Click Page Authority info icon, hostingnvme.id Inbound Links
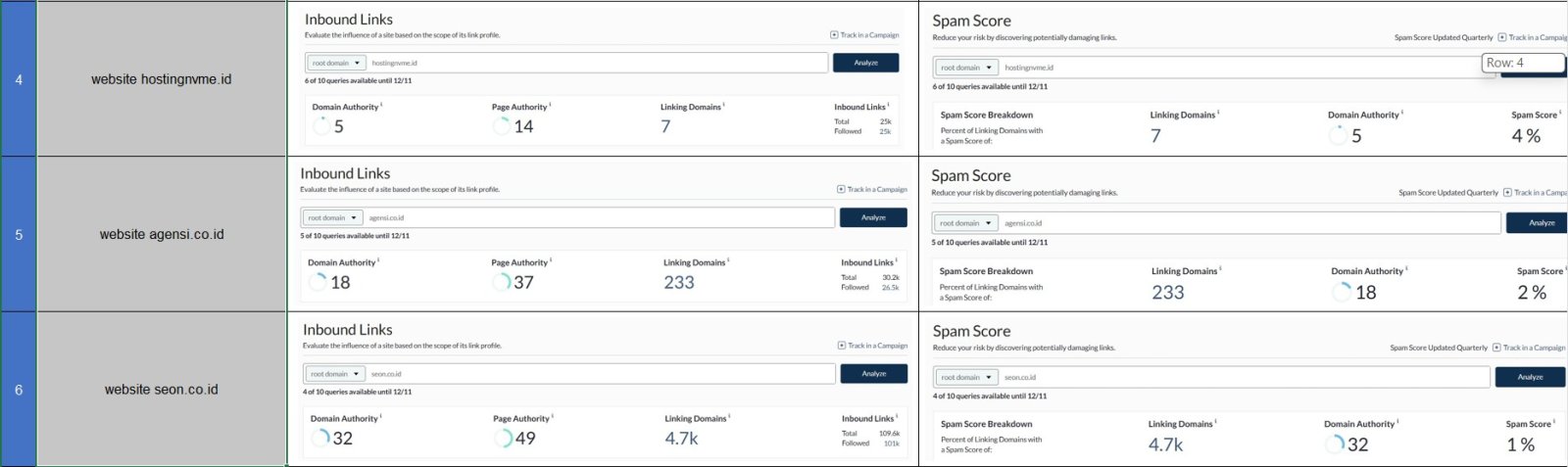This screenshot has width=1568, height=467. [x=550, y=105]
